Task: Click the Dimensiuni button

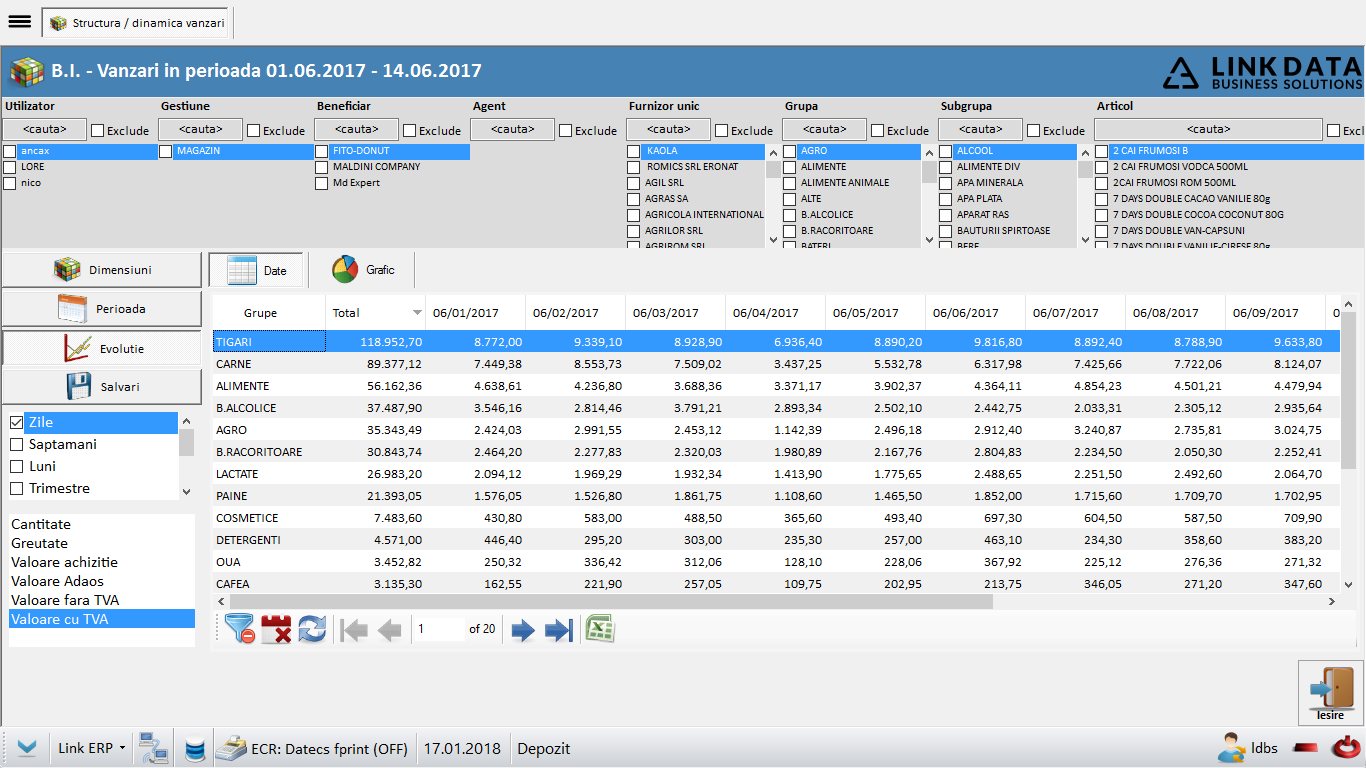Action: point(102,270)
